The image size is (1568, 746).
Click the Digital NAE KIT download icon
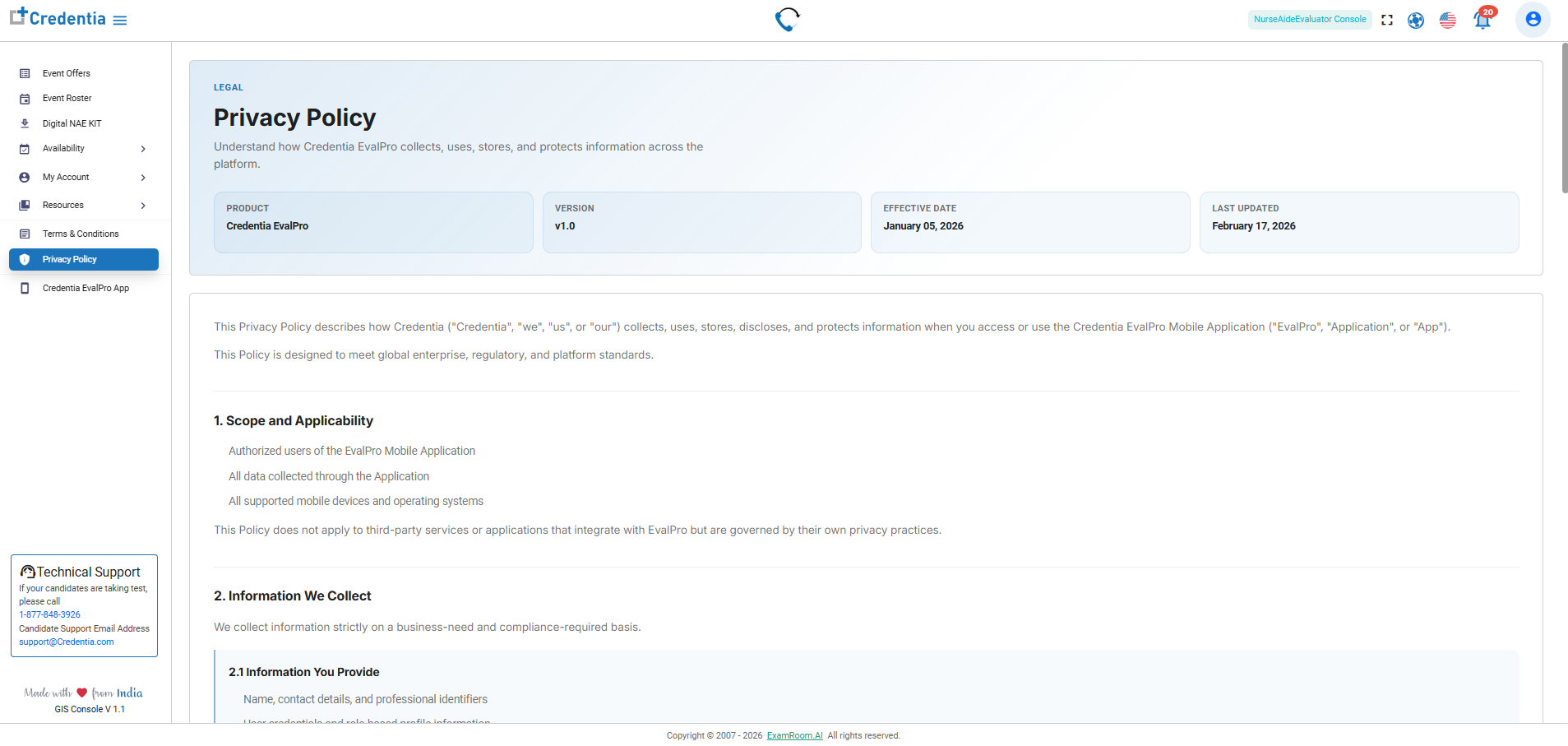point(25,124)
